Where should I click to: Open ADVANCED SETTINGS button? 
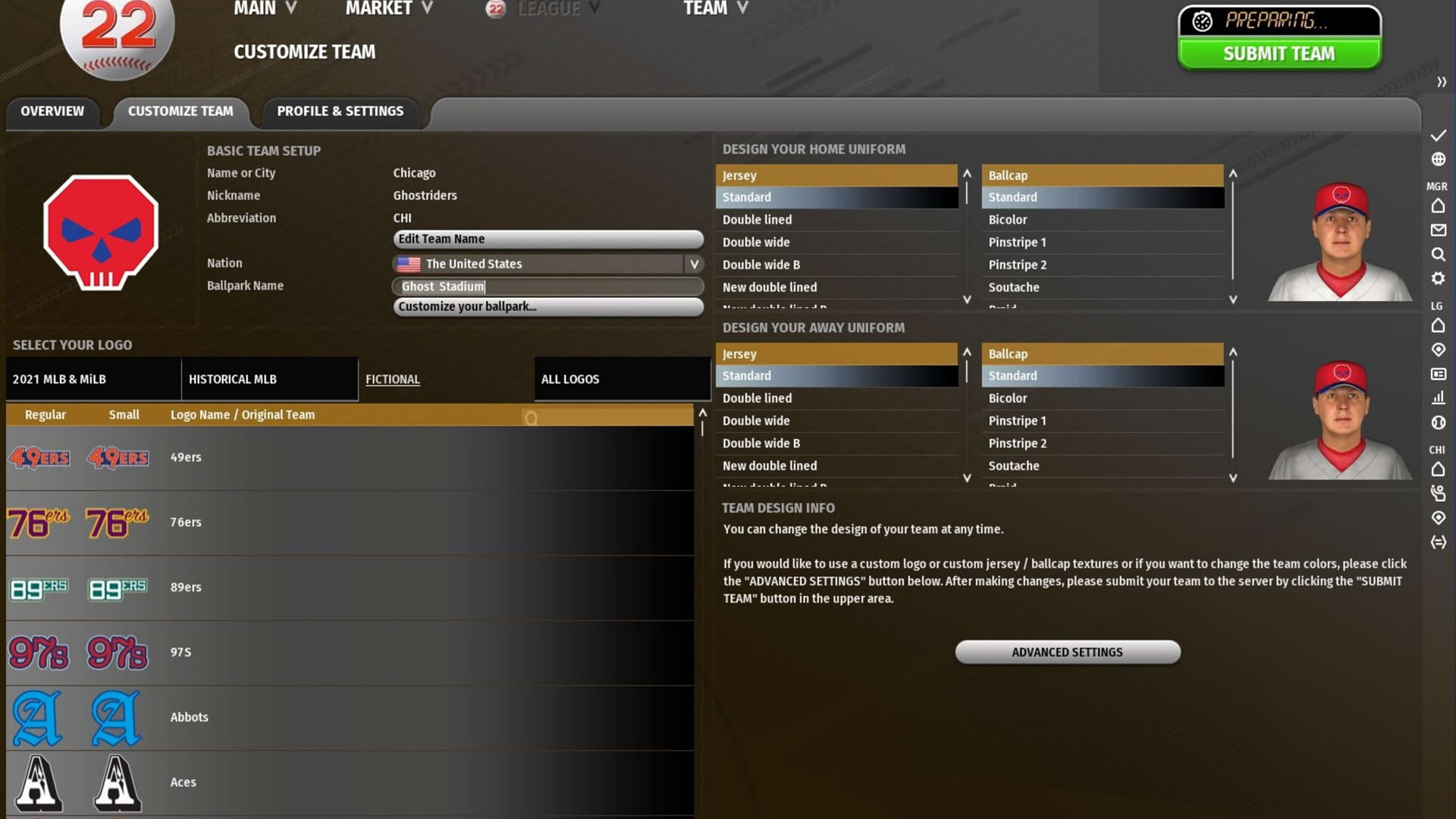pos(1067,652)
